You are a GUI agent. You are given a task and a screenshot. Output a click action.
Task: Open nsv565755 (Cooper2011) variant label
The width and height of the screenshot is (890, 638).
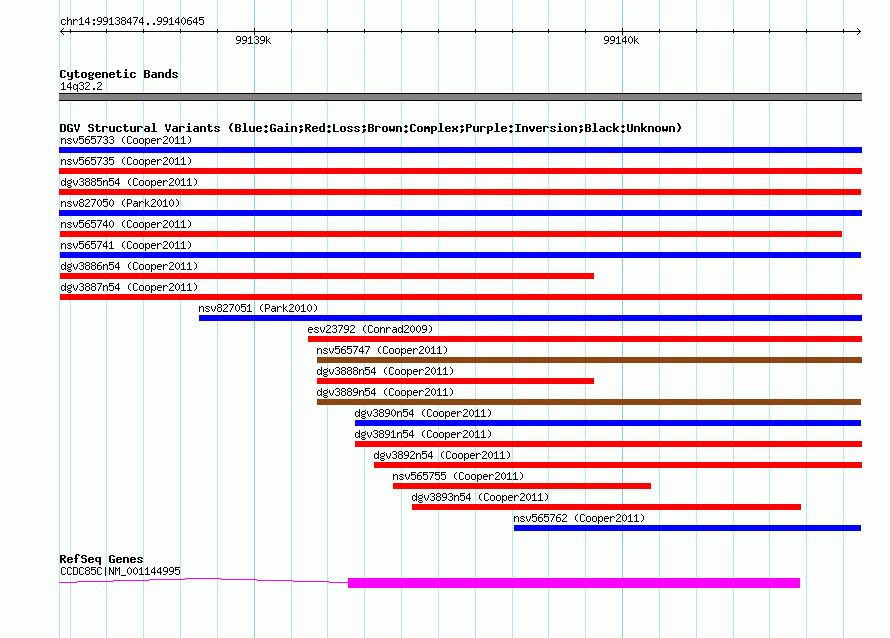[x=458, y=476]
